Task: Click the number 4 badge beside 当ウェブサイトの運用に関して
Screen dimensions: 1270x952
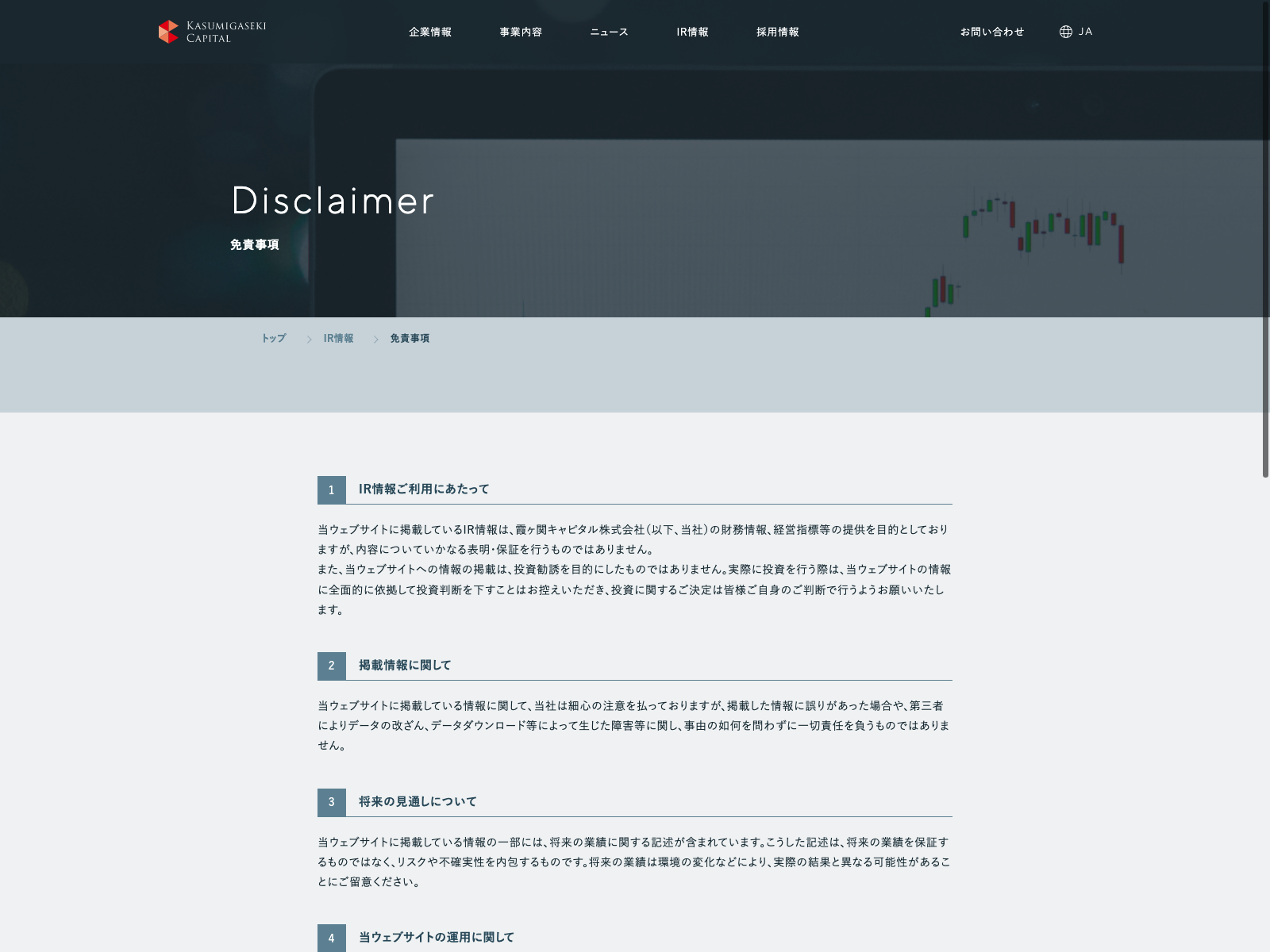Action: 332,938
